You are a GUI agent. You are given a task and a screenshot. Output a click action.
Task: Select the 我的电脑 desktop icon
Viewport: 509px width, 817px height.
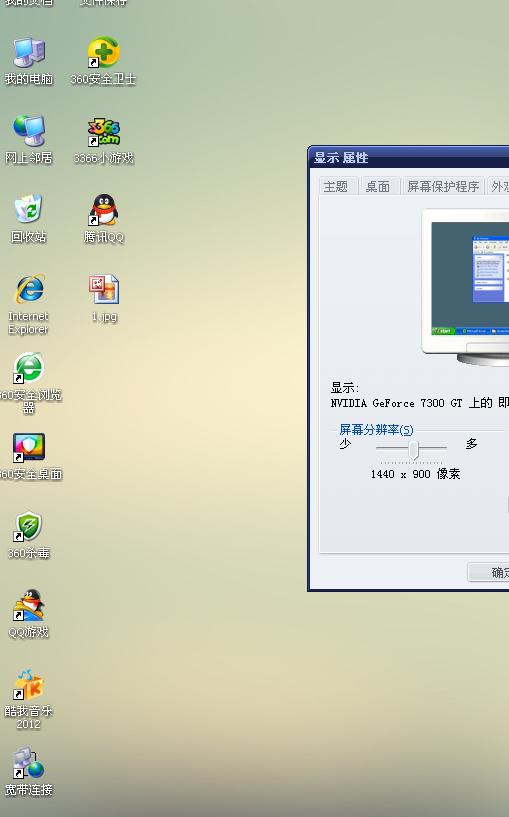click(x=29, y=53)
